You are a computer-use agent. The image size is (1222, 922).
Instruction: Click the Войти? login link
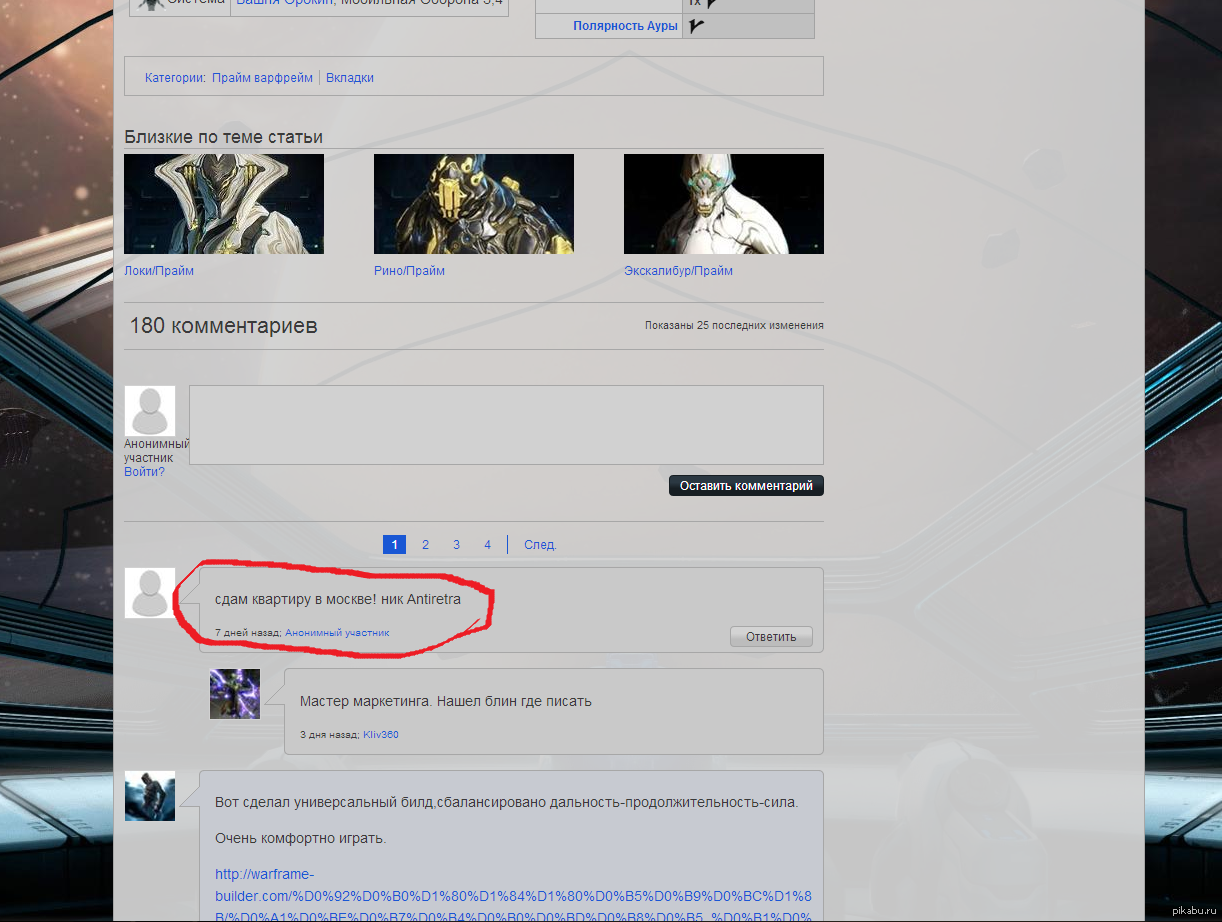pos(144,472)
